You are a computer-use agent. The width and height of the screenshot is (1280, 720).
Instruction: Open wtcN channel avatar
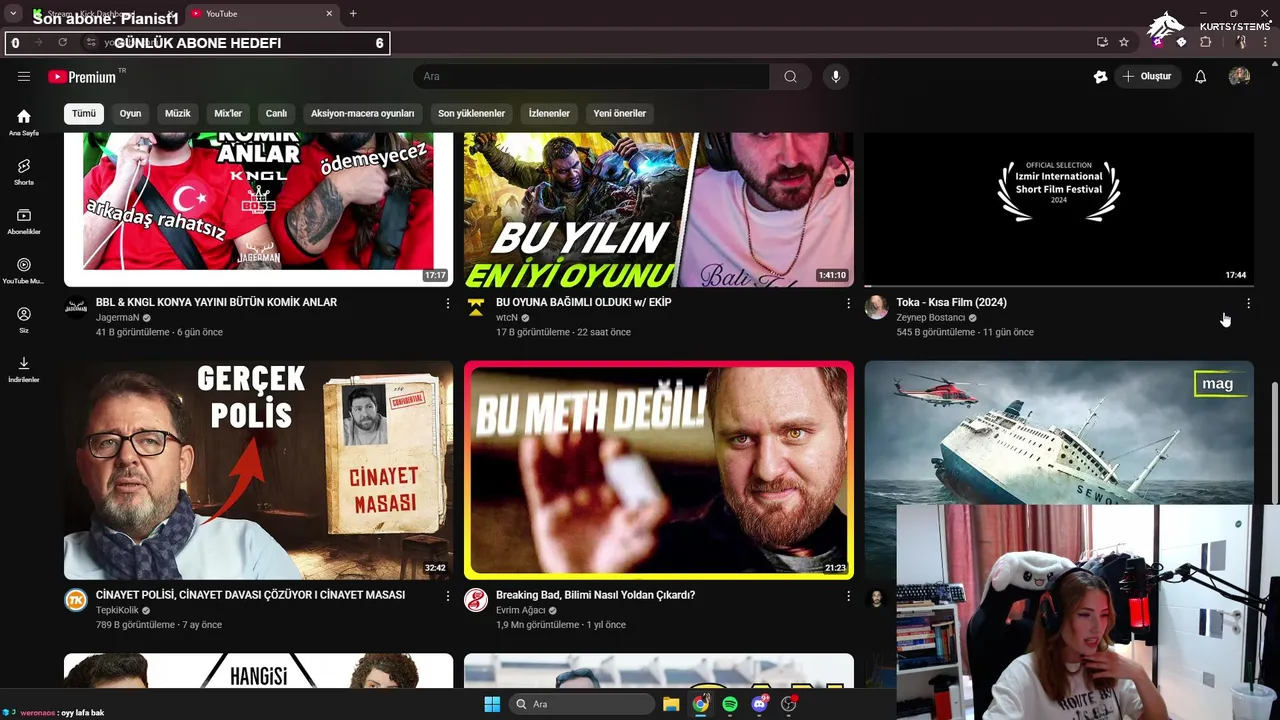476,307
